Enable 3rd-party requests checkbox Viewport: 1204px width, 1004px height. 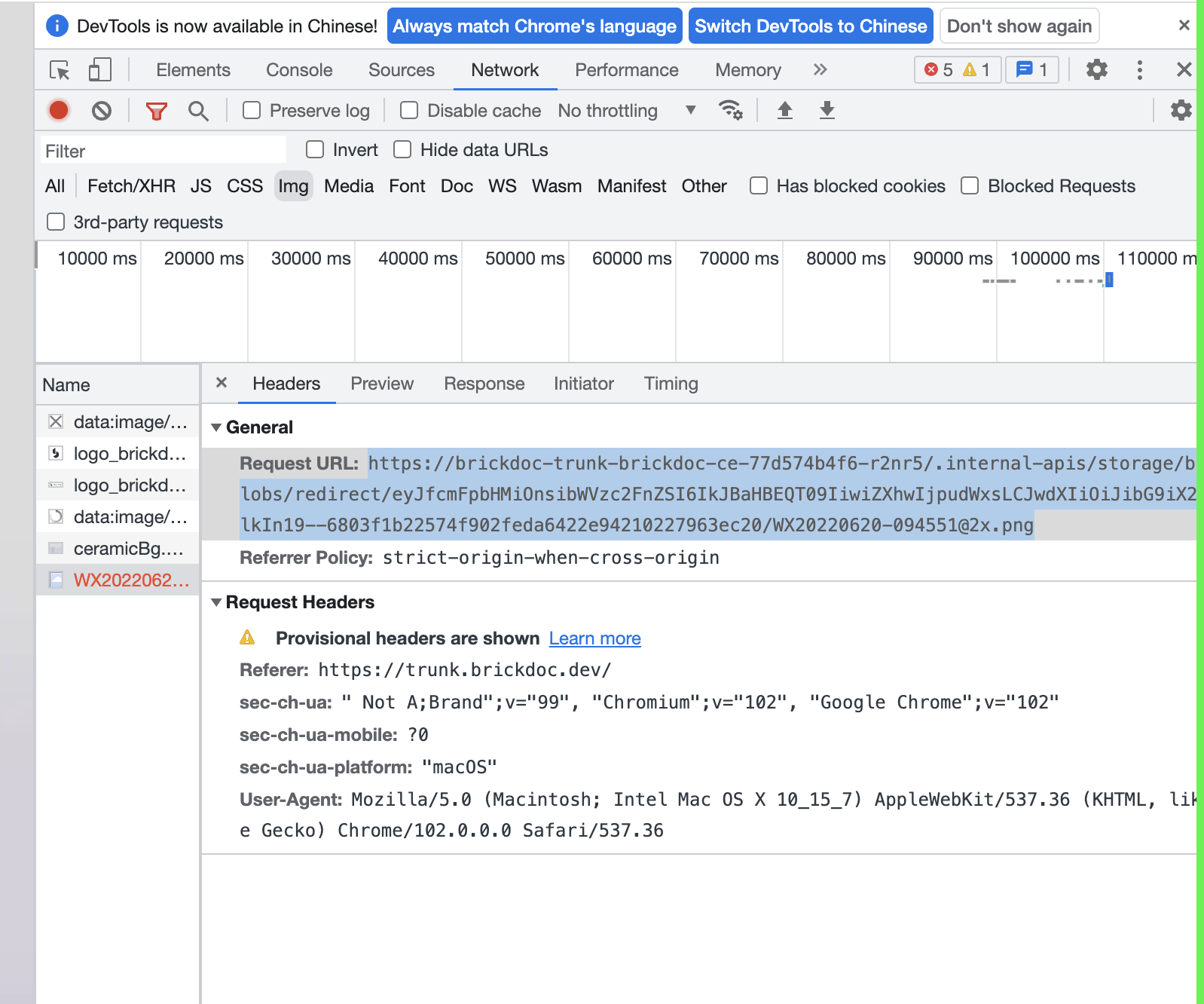(56, 222)
